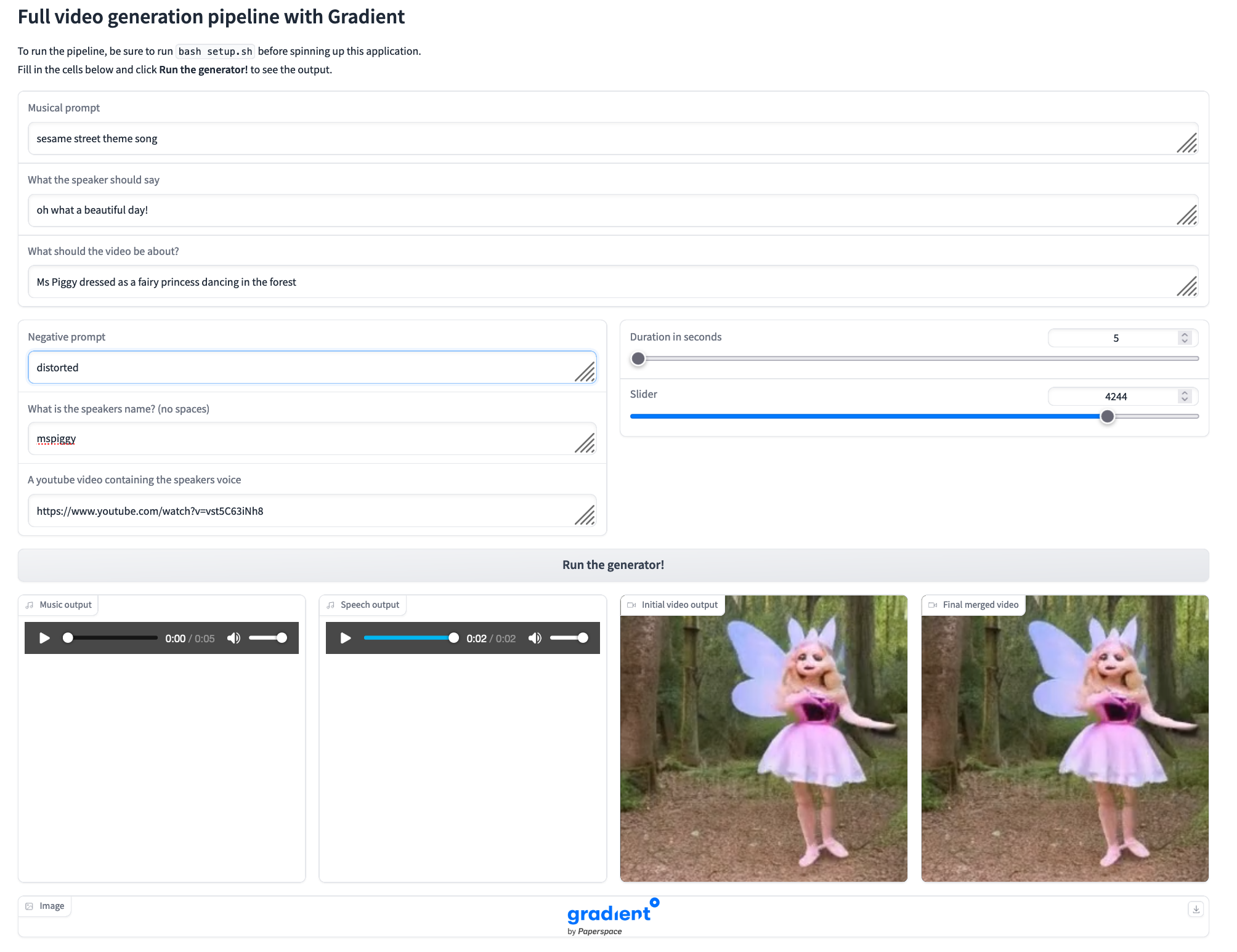Click into the speakers name field
The width and height of the screenshot is (1237, 952).
point(302,438)
